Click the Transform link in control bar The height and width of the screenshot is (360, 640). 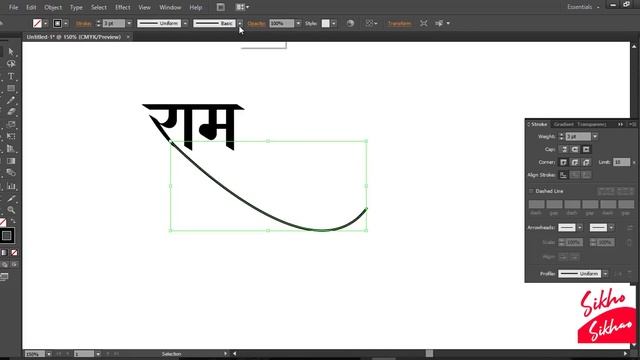pos(399,24)
